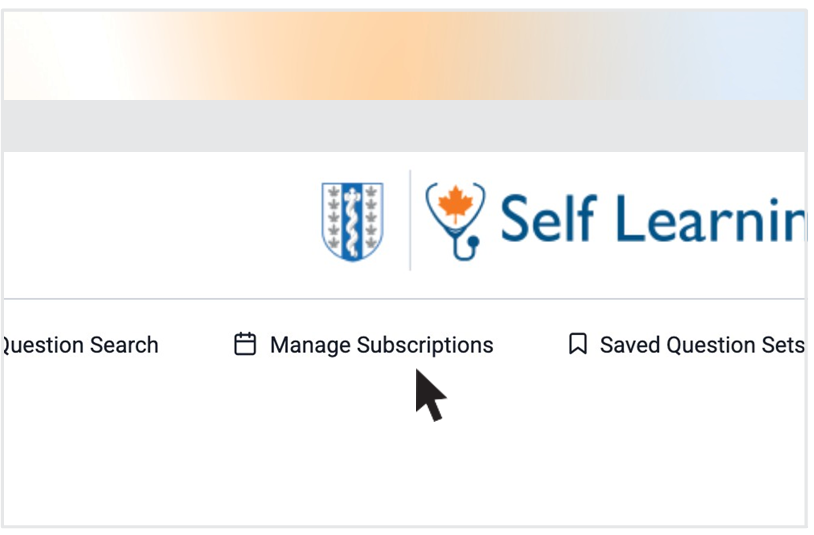
Task: Click the vertical divider between the logos
Action: tap(410, 220)
